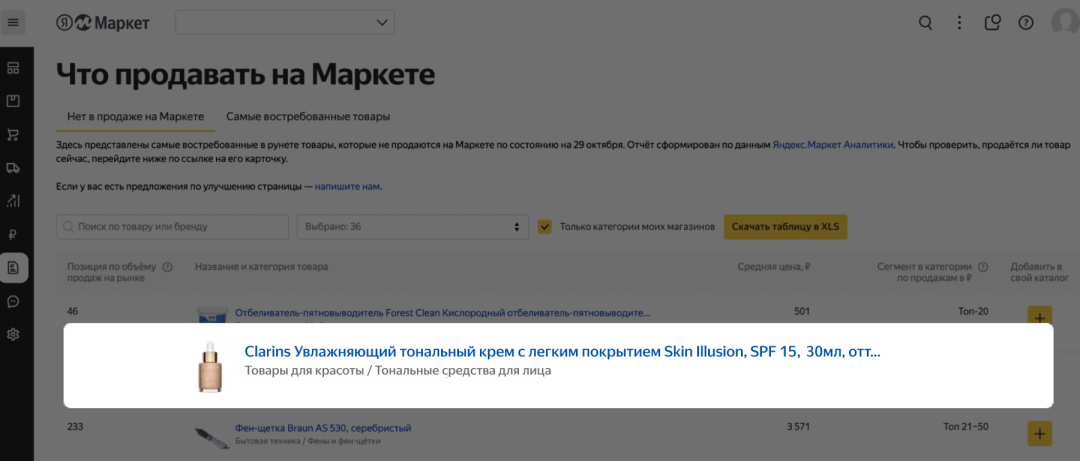Click Название и категория товара column header
The width and height of the screenshot is (1080, 461).
pos(261,267)
